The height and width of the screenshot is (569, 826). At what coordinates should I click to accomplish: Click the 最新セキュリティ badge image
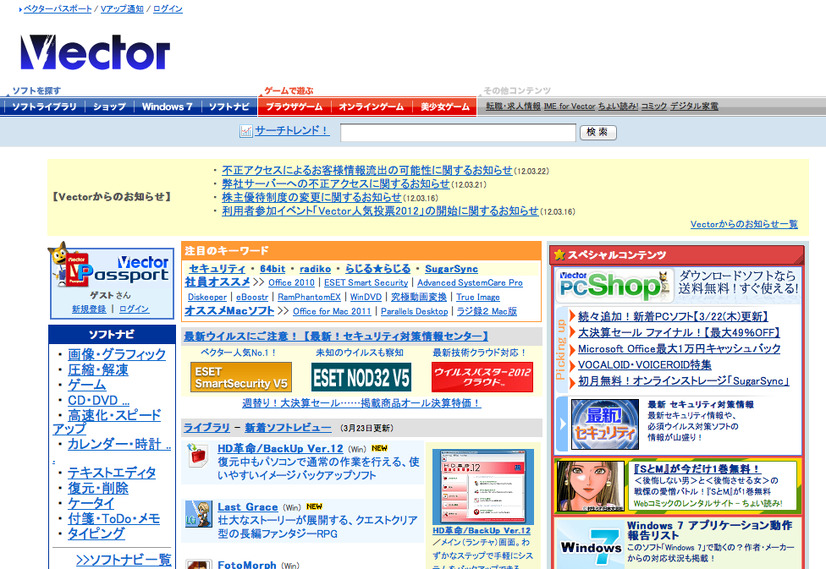(605, 425)
